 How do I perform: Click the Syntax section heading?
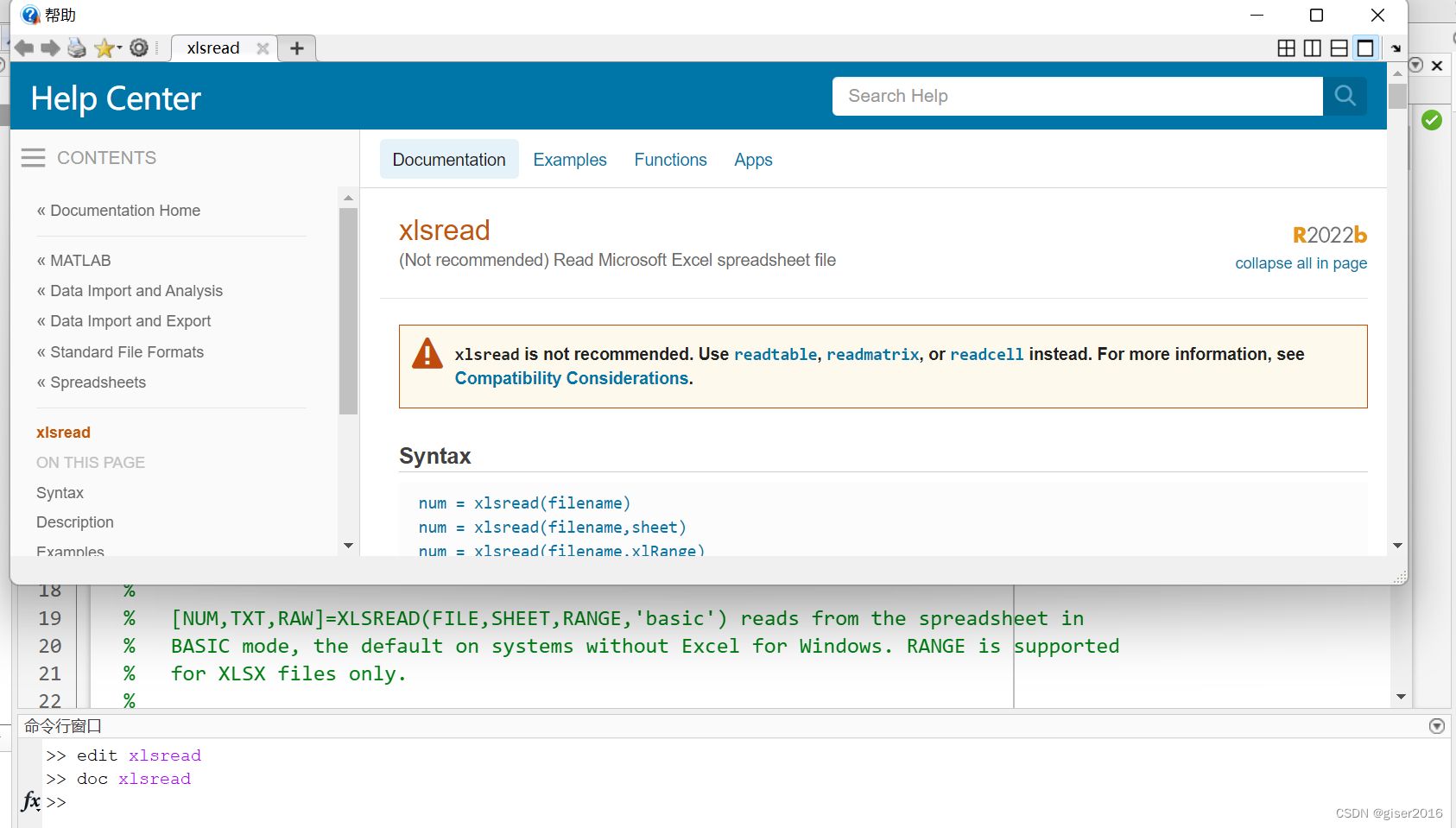click(435, 456)
